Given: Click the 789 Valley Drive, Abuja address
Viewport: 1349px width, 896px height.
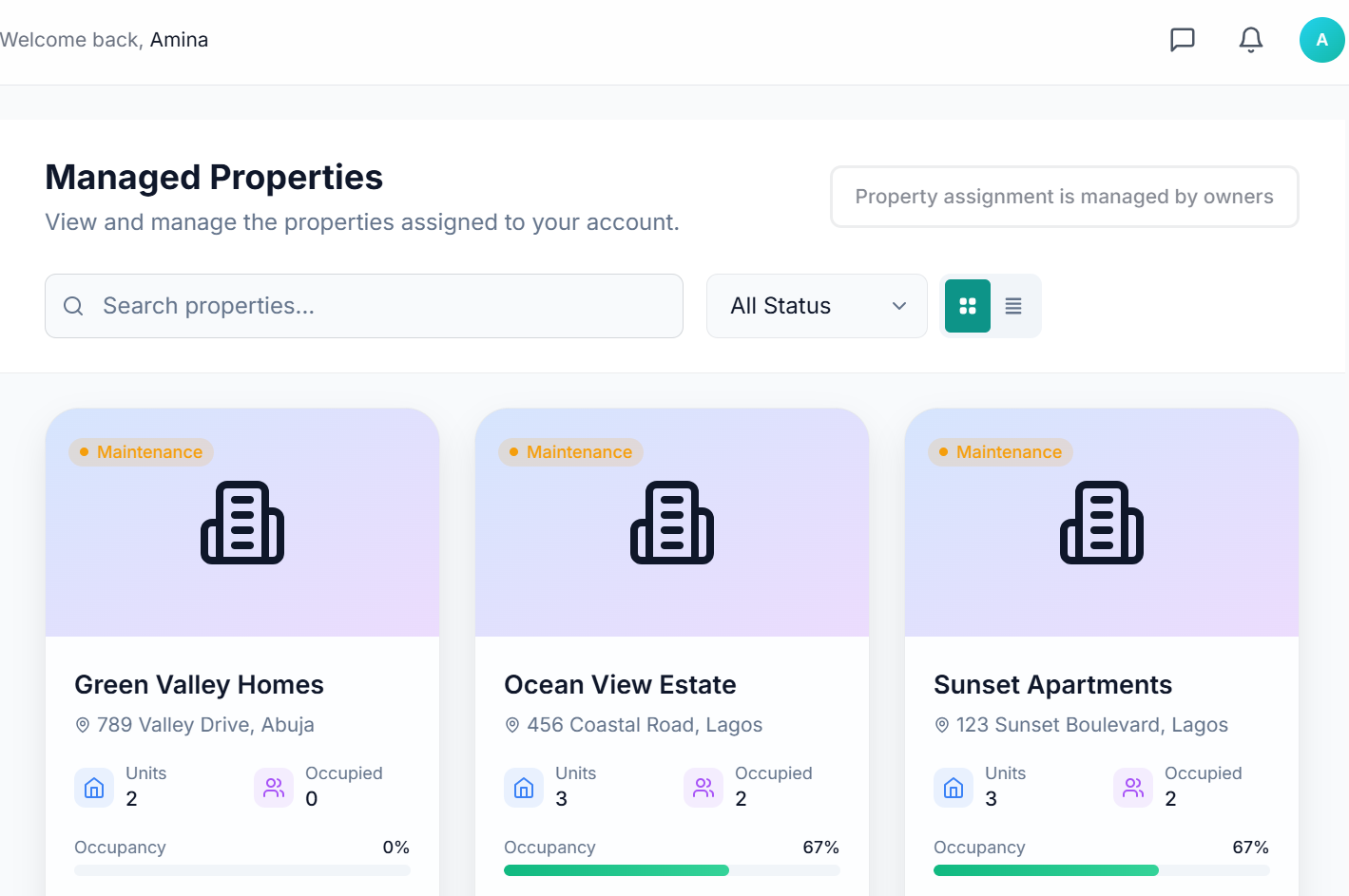Looking at the screenshot, I should [205, 725].
